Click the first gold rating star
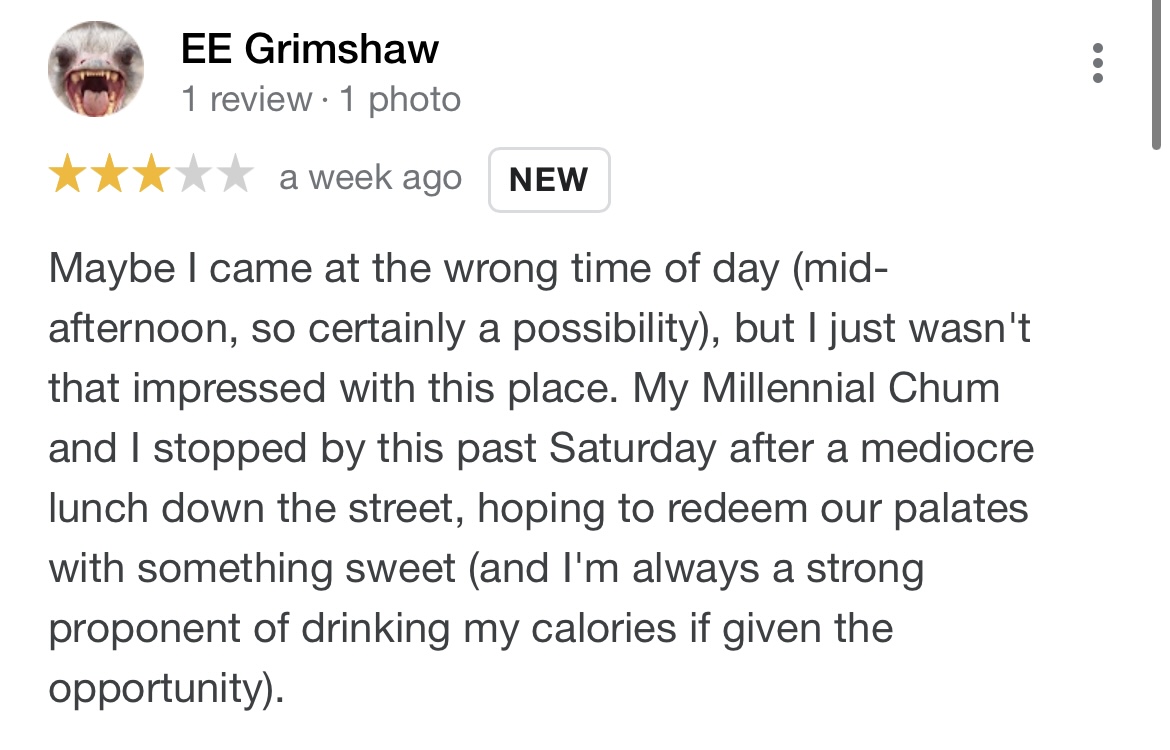This screenshot has width=1170, height=750. click(x=68, y=177)
